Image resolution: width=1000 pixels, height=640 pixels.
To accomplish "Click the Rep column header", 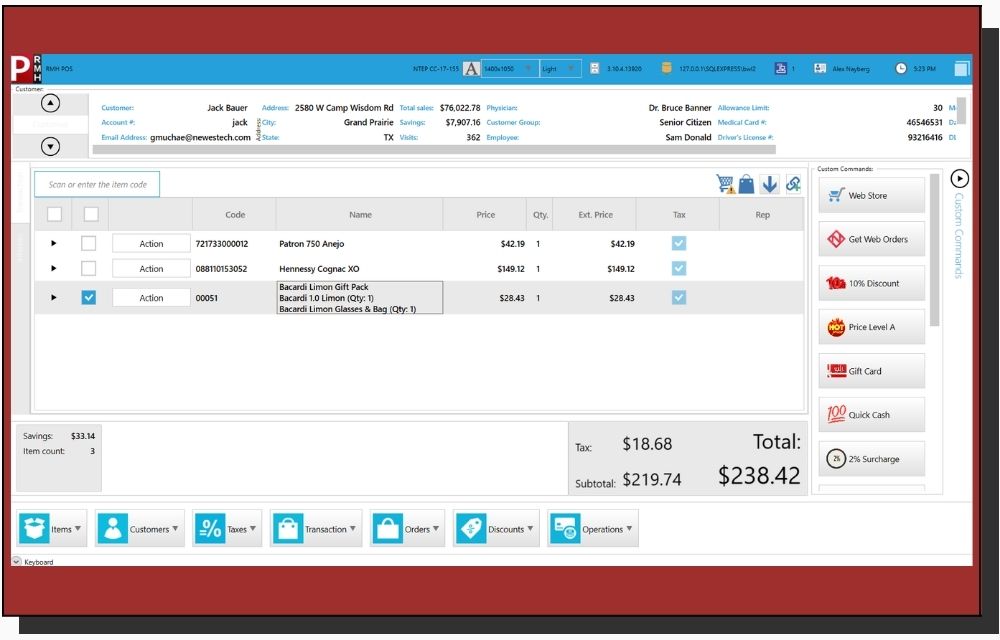I will (x=761, y=214).
